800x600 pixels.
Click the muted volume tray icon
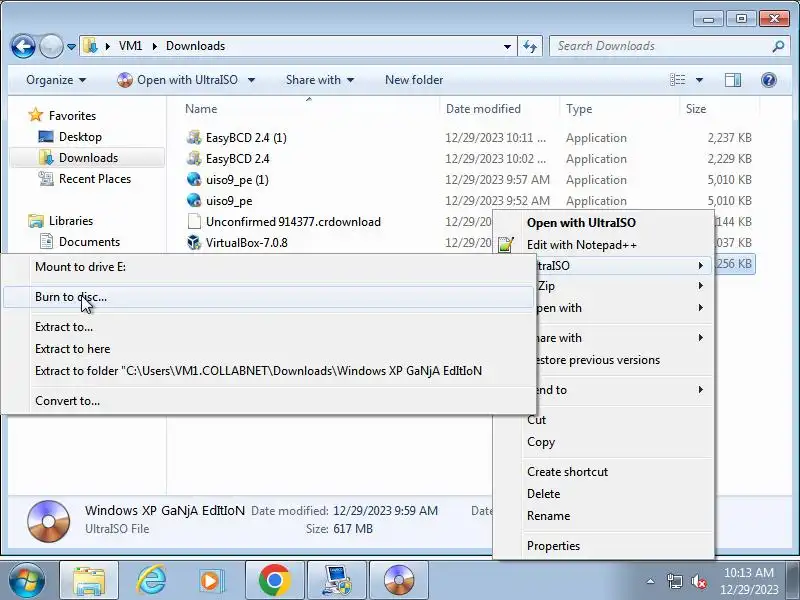(698, 581)
